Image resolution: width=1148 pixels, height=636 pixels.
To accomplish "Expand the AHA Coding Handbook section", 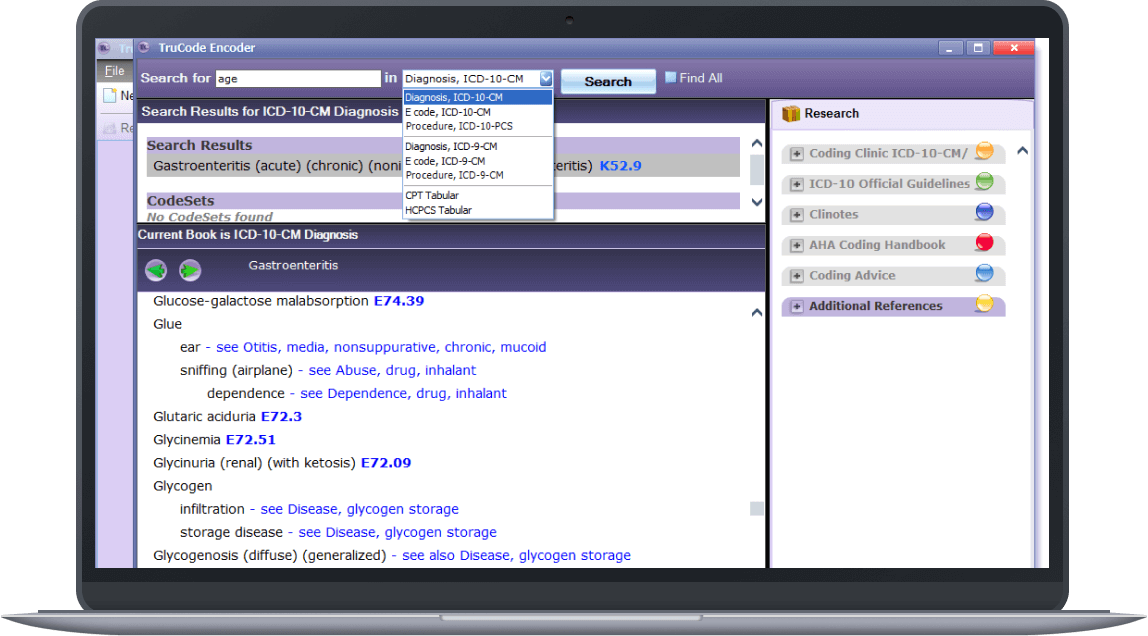I will coord(797,244).
